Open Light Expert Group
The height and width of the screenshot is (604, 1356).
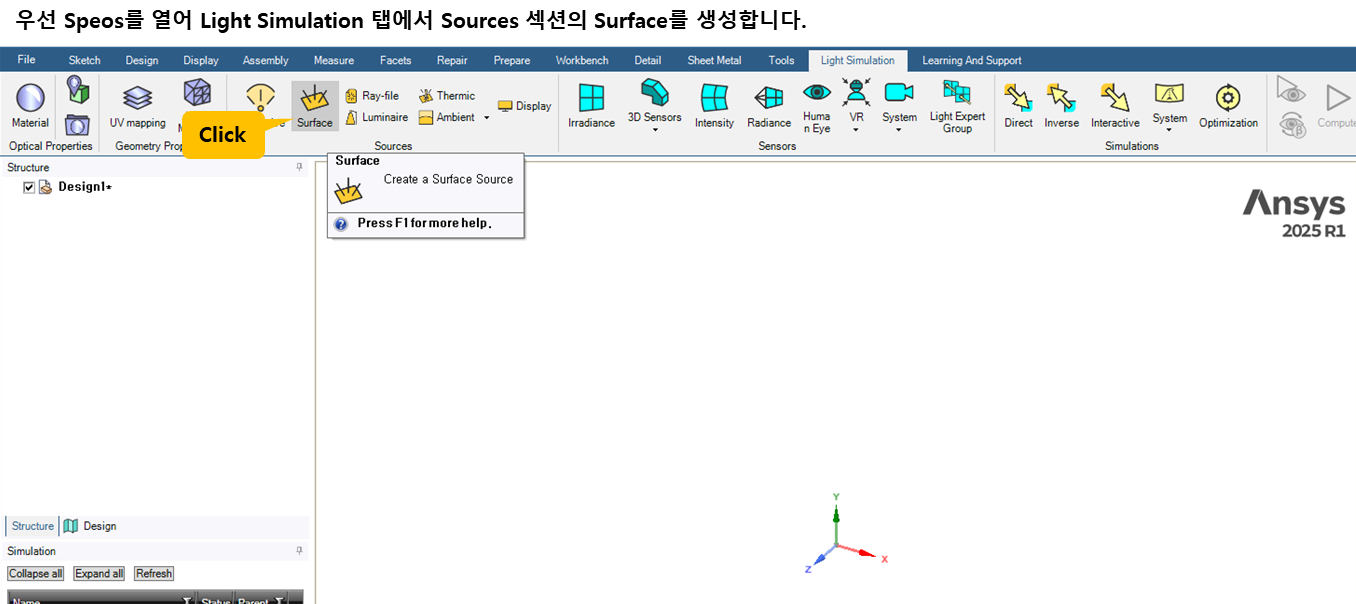(957, 108)
